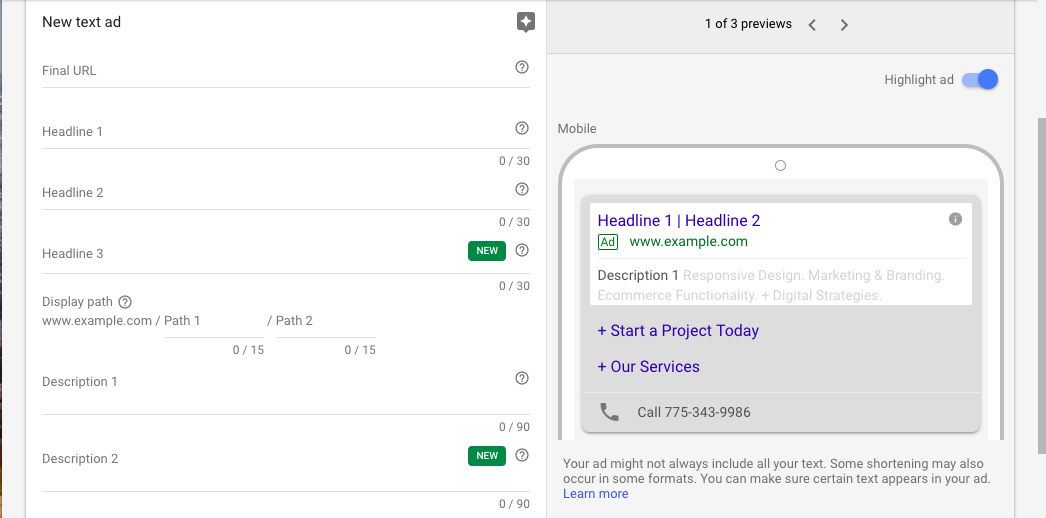This screenshot has height=518, width=1046.
Task: Click the Our Services sitelink
Action: click(648, 367)
